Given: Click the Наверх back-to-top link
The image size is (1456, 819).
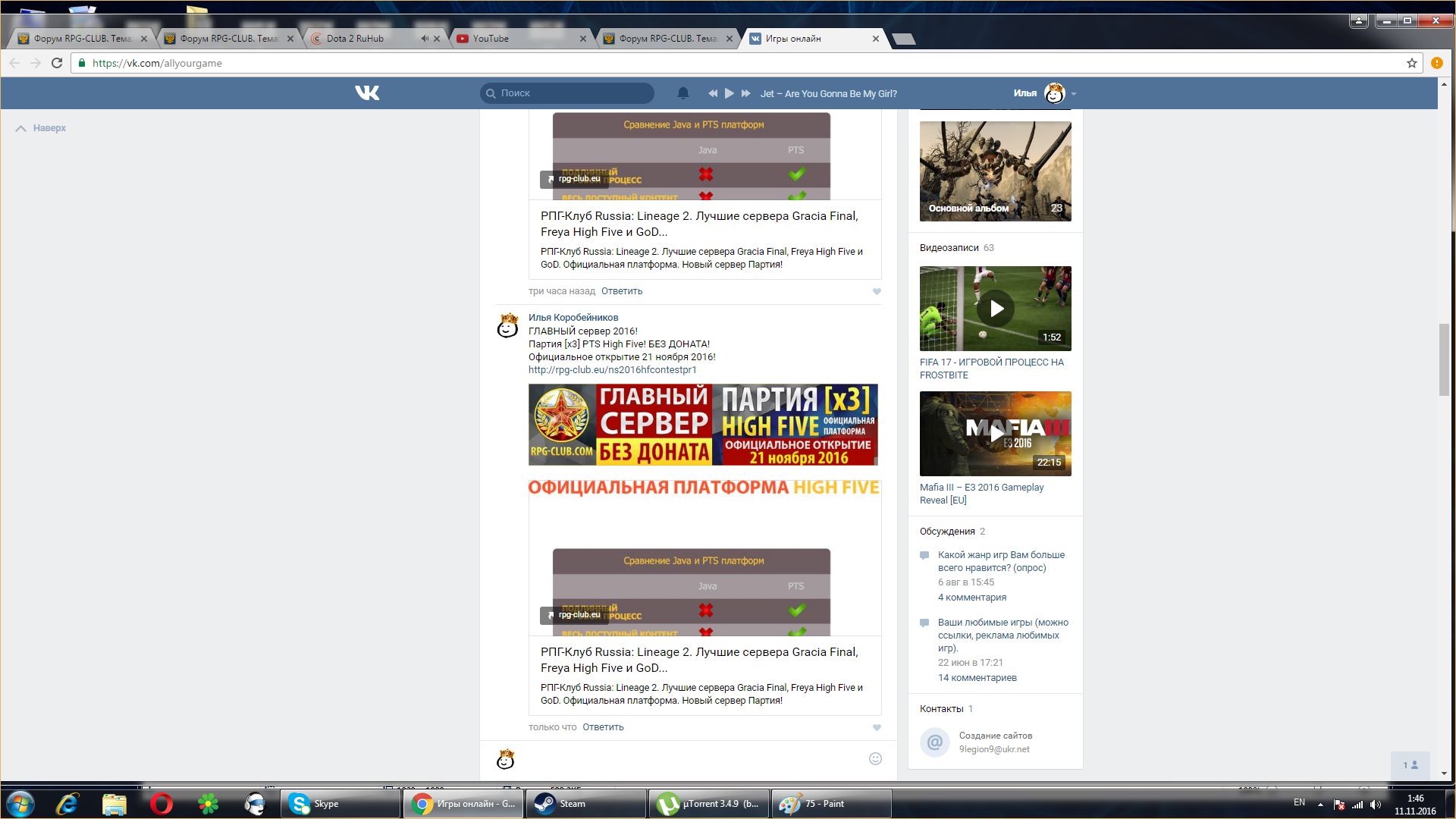Looking at the screenshot, I should tap(42, 128).
